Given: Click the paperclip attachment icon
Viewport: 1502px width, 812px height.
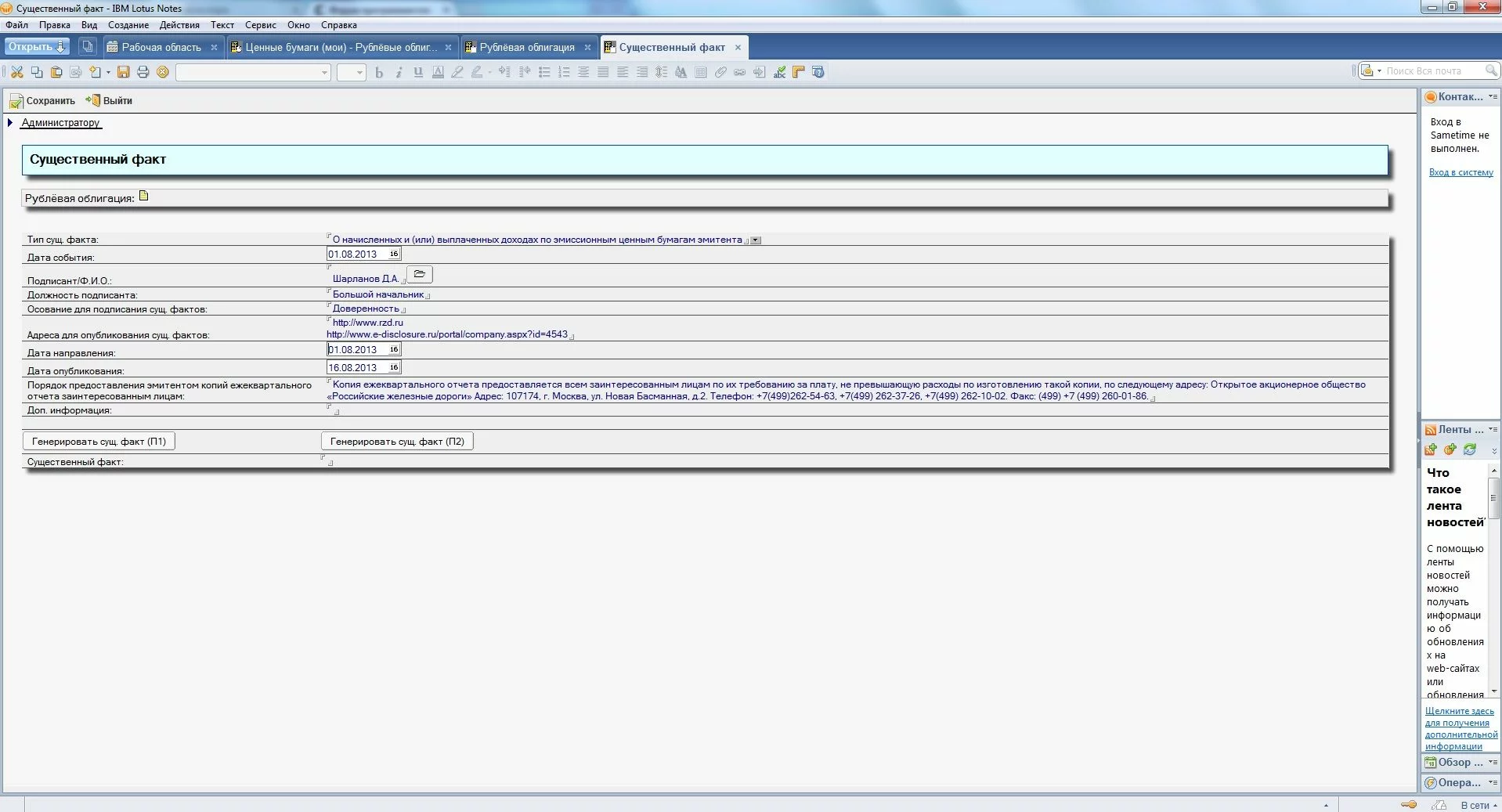Looking at the screenshot, I should pos(720,72).
